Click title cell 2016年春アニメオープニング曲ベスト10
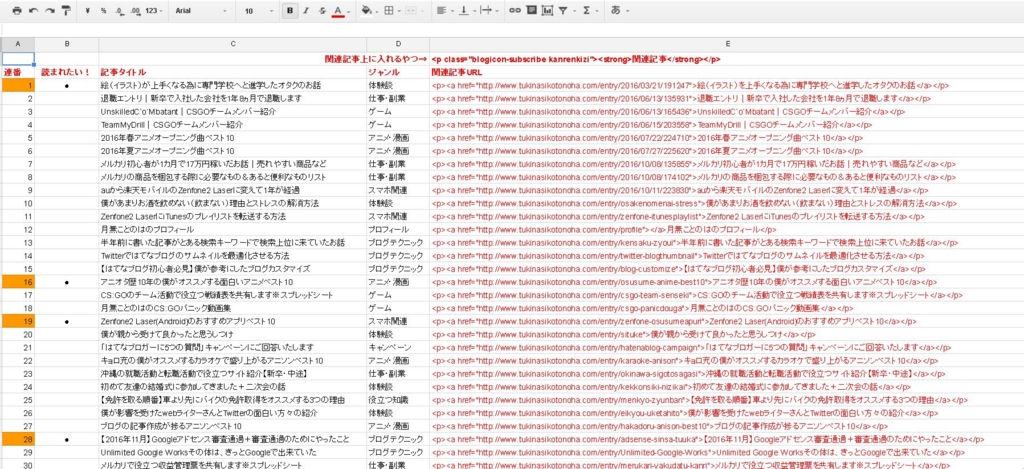The image size is (1024, 469). tap(232, 138)
